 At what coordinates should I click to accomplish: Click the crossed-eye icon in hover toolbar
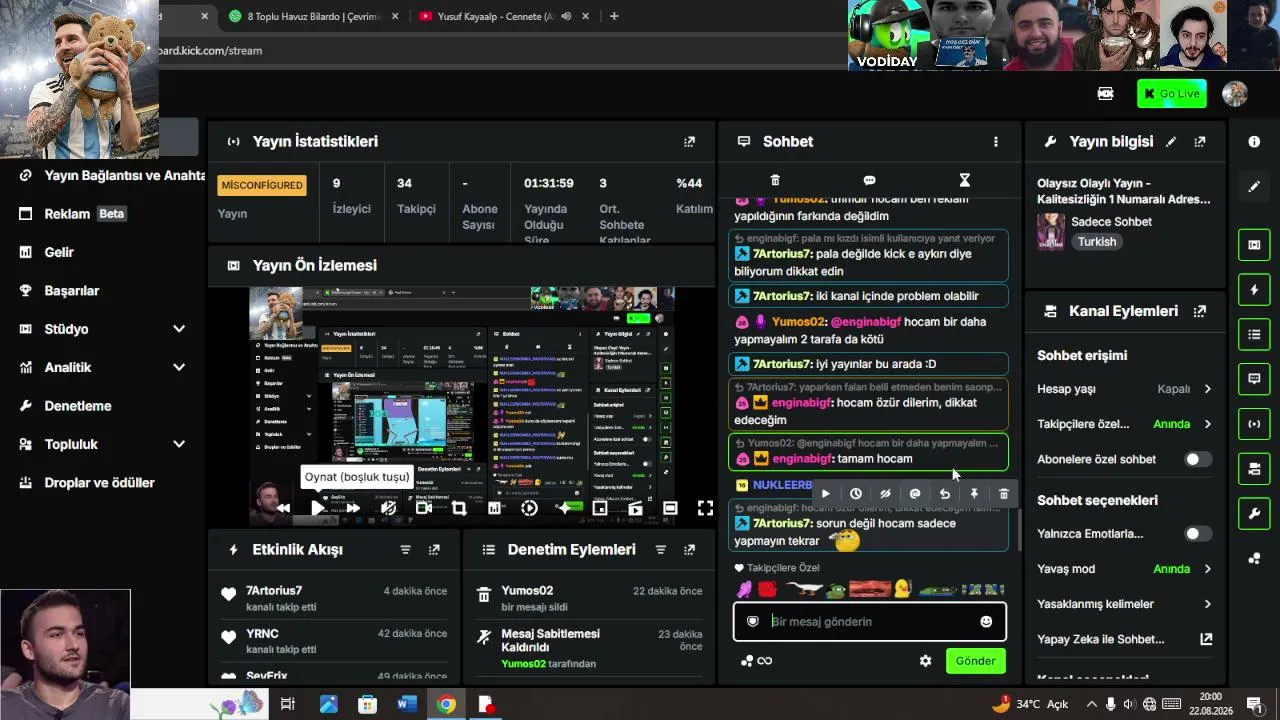pos(885,494)
